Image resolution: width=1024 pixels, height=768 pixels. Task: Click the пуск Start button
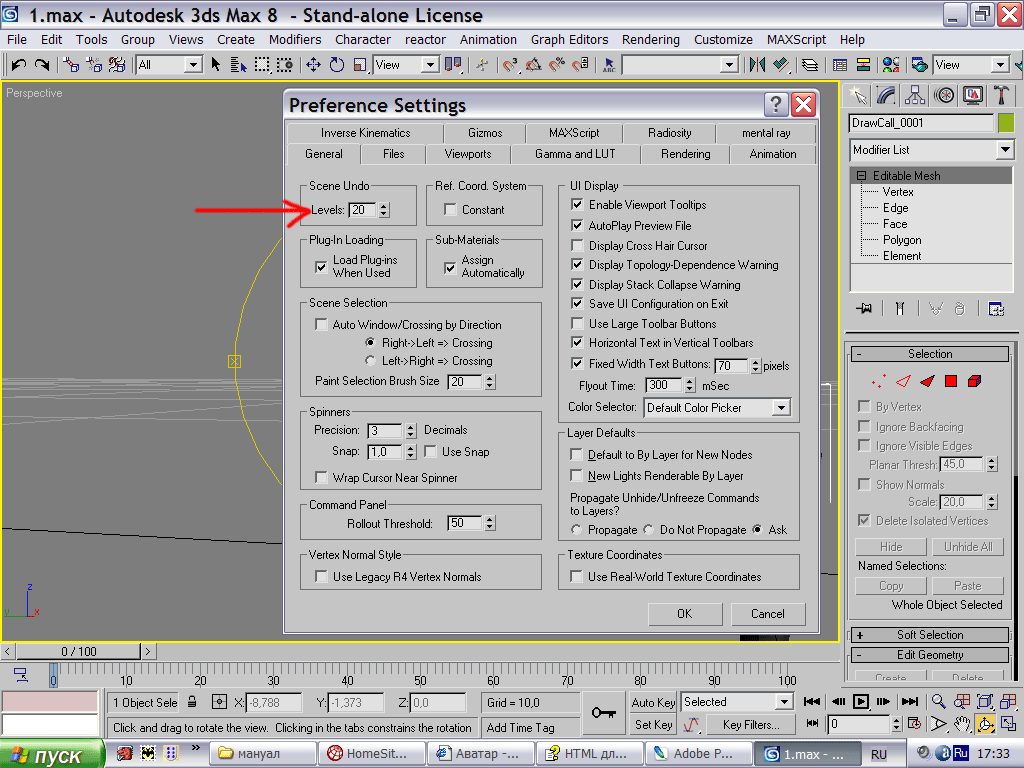pos(52,755)
